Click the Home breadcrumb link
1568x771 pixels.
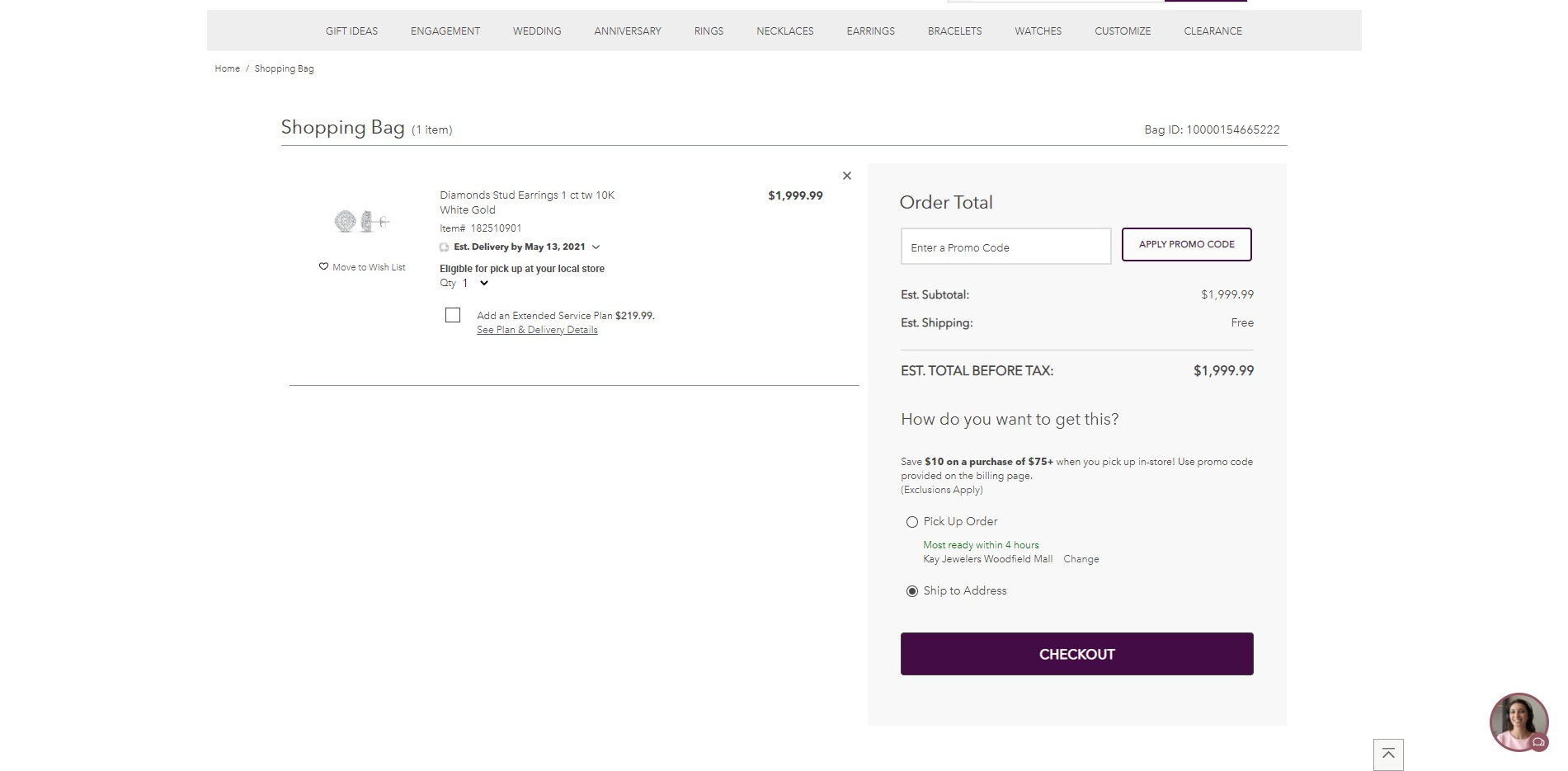pos(226,68)
